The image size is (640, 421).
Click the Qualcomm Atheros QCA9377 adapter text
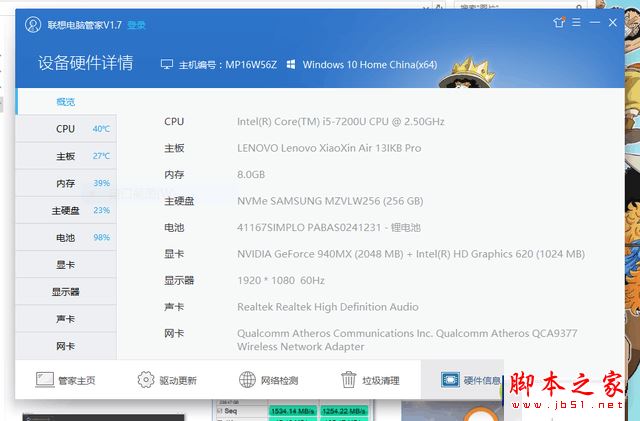pos(407,340)
